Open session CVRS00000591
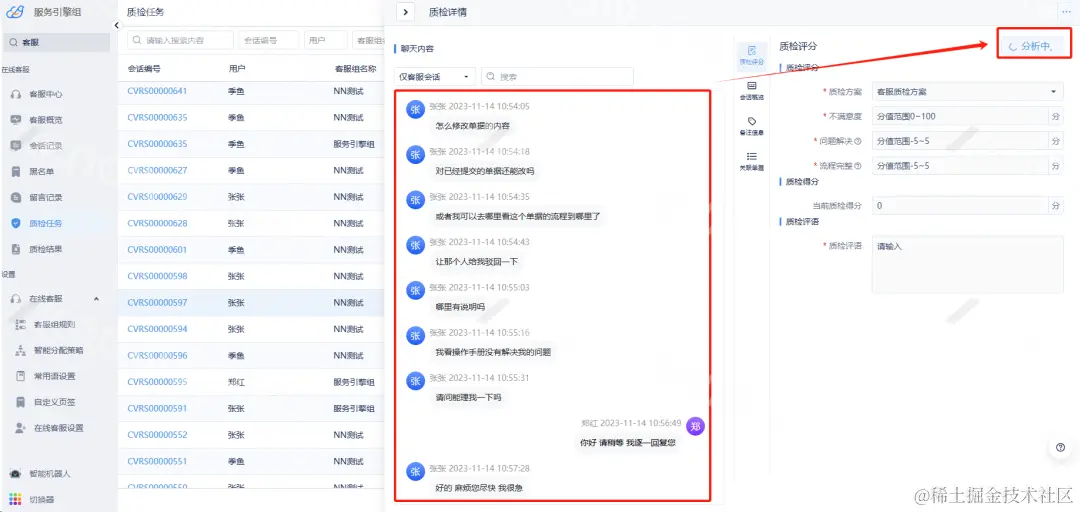Viewport: 1080px width, 512px height. tap(157, 409)
